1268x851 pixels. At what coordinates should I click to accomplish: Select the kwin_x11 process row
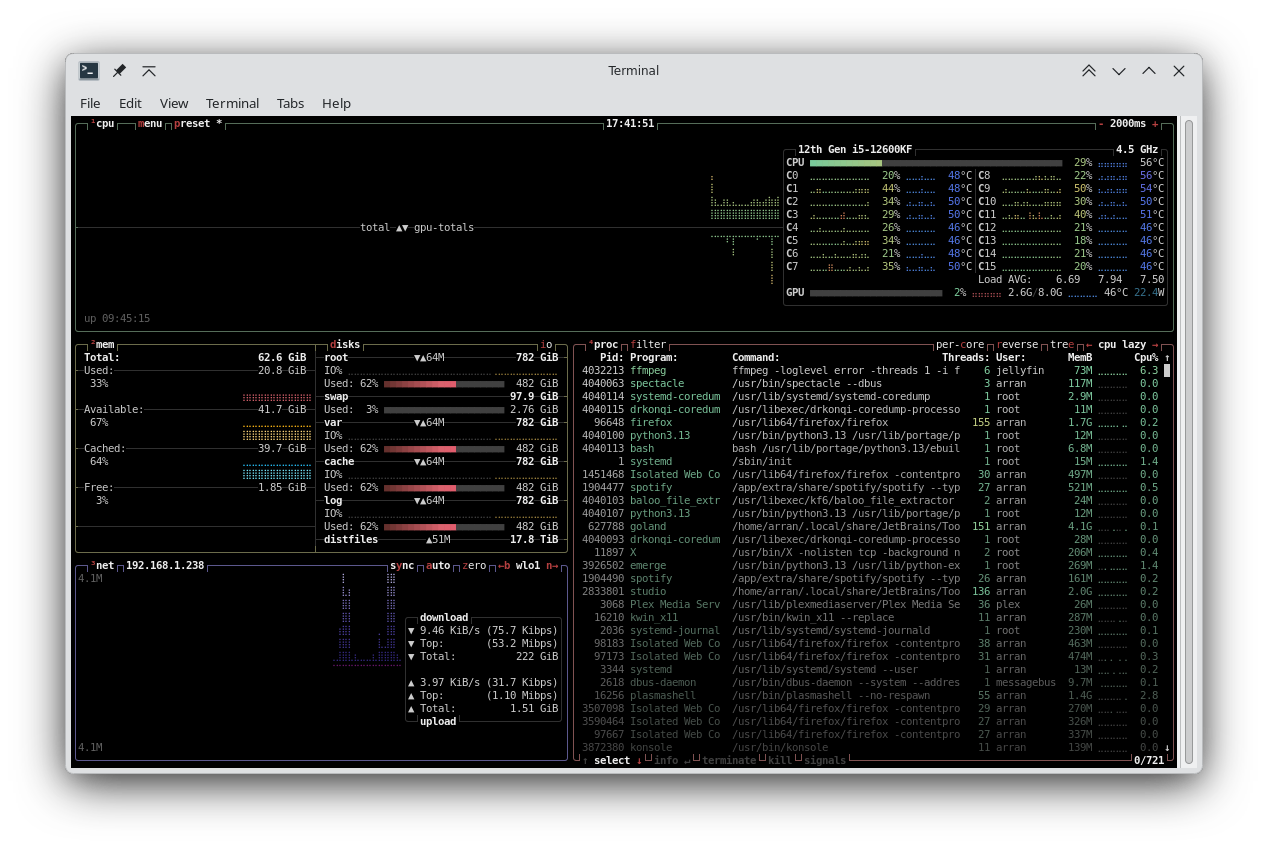tap(870, 617)
